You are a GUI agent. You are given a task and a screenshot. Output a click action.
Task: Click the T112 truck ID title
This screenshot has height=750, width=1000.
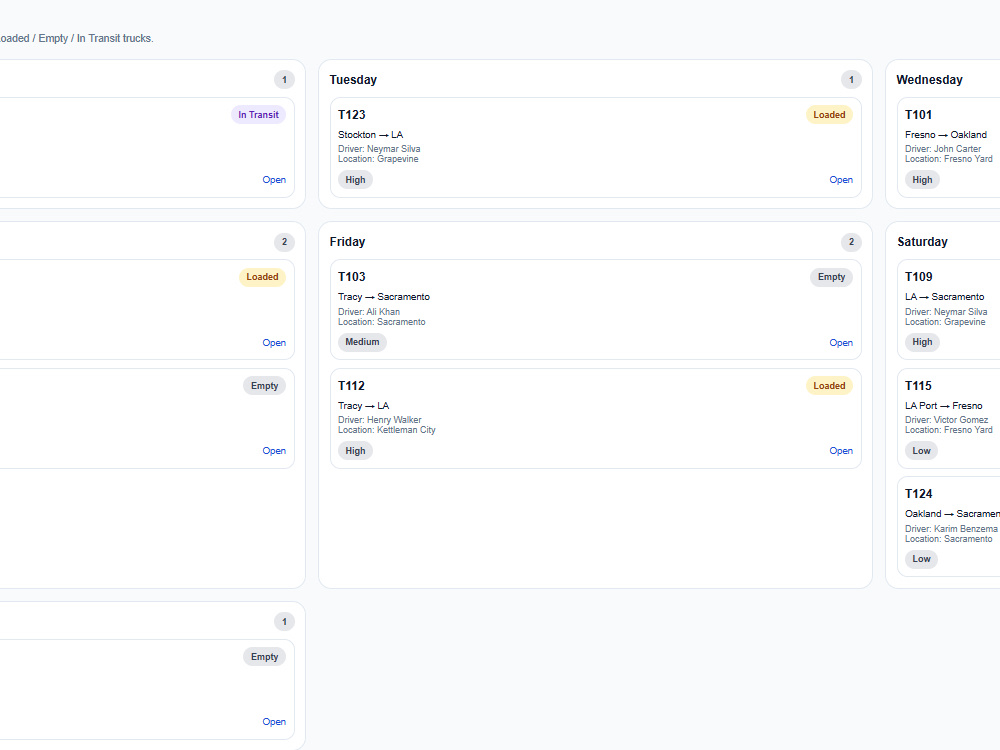coord(351,386)
